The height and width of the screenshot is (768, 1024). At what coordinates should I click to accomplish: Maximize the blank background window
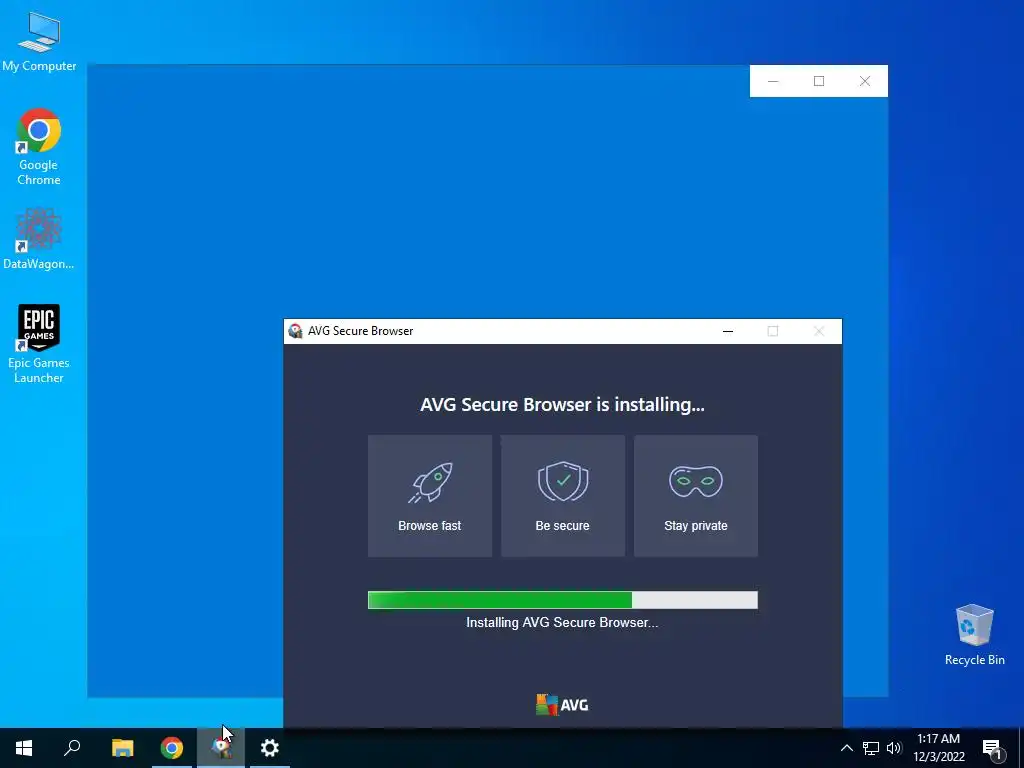click(819, 81)
